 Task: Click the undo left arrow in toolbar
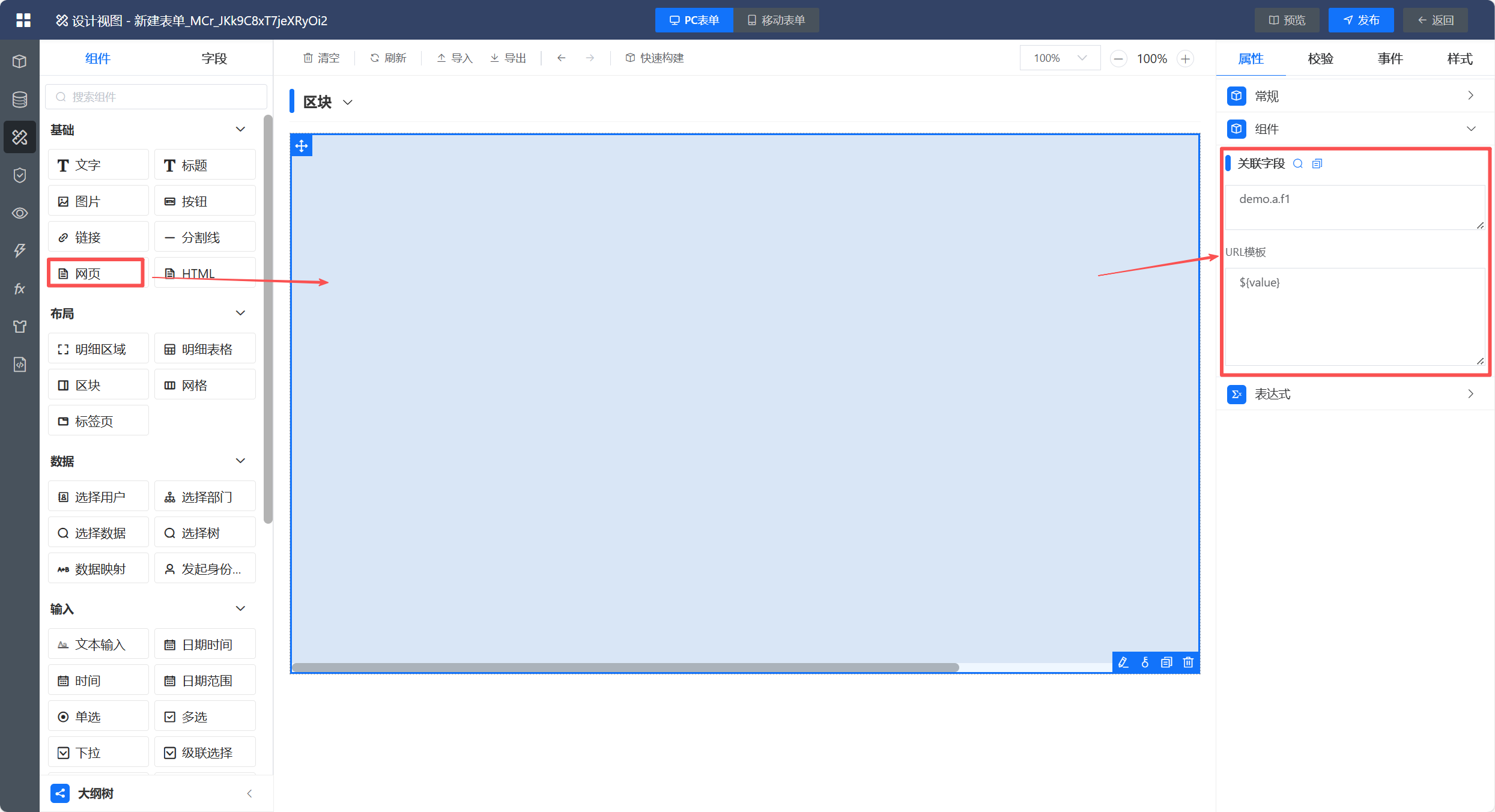click(x=561, y=58)
